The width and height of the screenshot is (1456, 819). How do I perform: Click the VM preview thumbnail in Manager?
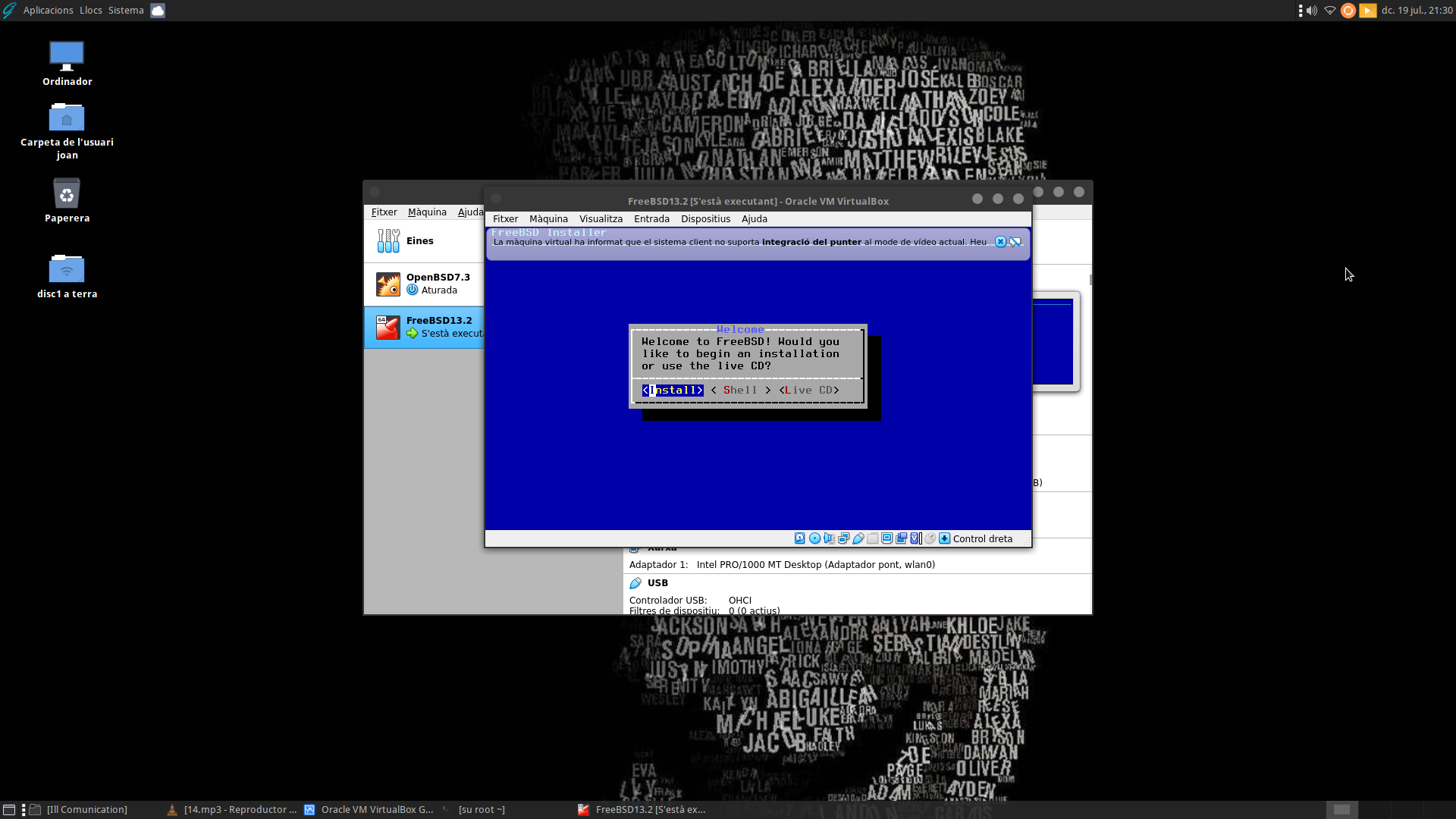pyautogui.click(x=1055, y=342)
